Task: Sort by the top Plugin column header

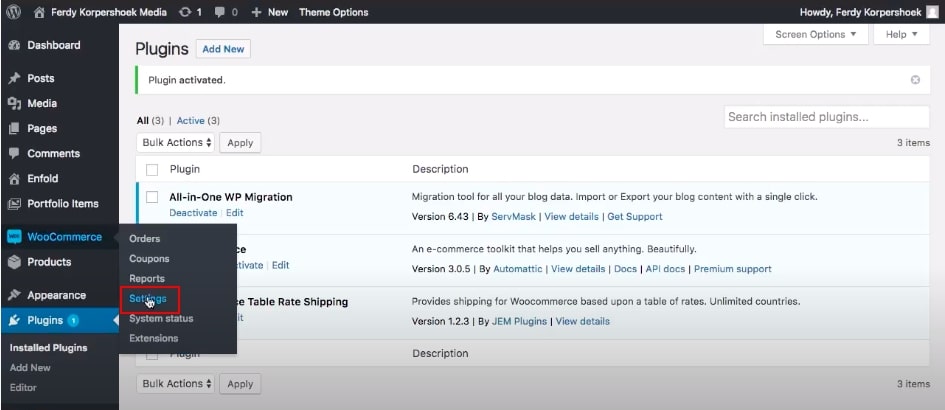Action: click(x=184, y=169)
